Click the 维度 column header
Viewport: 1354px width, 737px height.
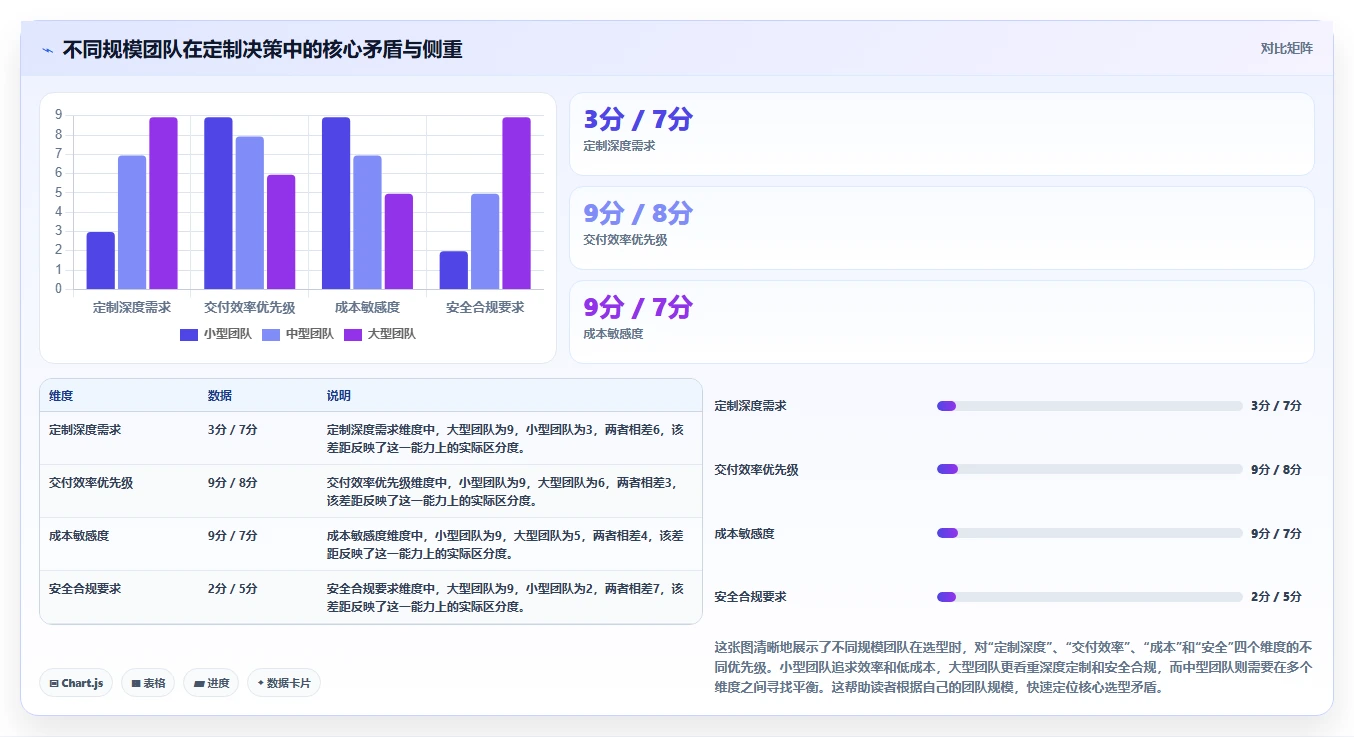tap(61, 396)
